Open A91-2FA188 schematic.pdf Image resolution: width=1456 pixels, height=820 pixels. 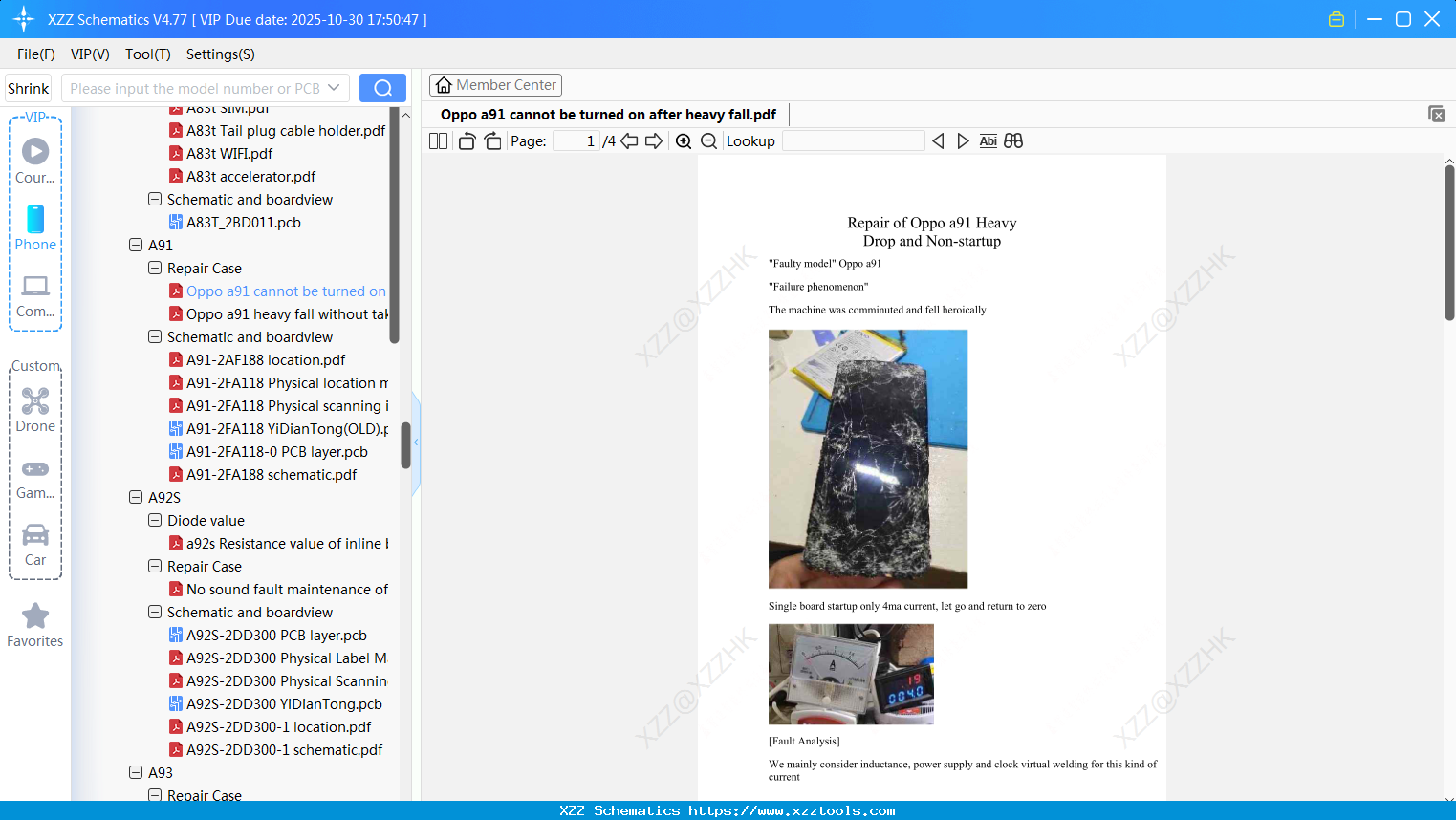click(272, 474)
